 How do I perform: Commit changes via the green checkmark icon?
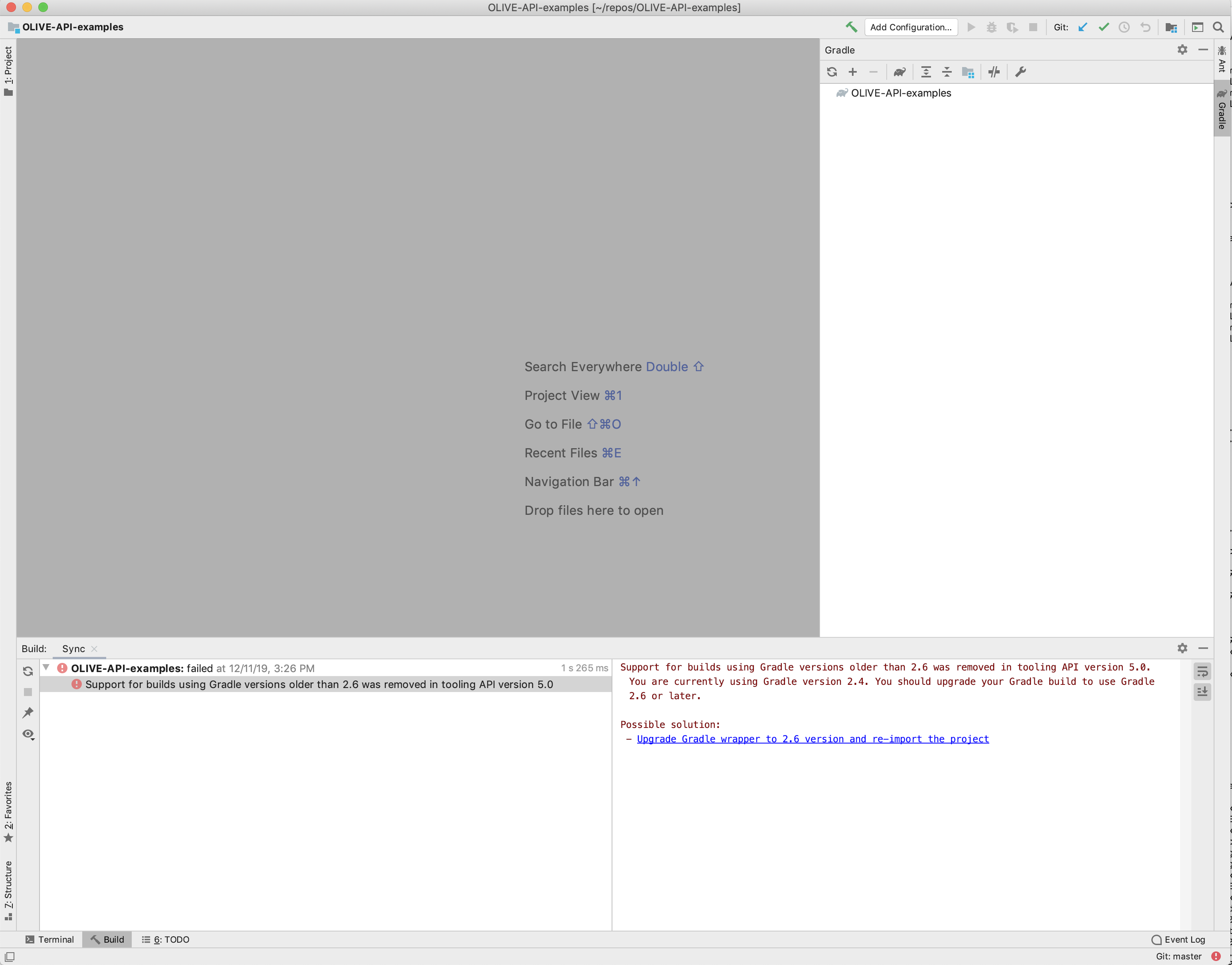tap(1103, 27)
